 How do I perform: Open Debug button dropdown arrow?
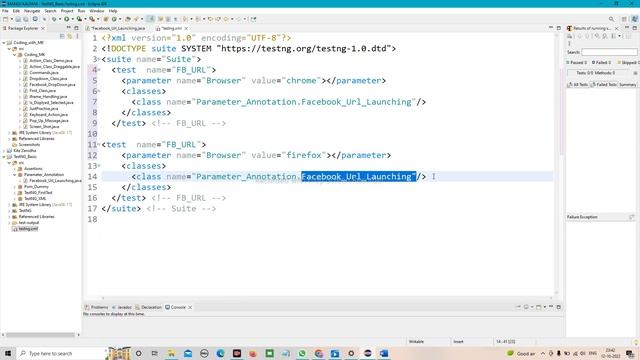pyautogui.click(x=60, y=19)
